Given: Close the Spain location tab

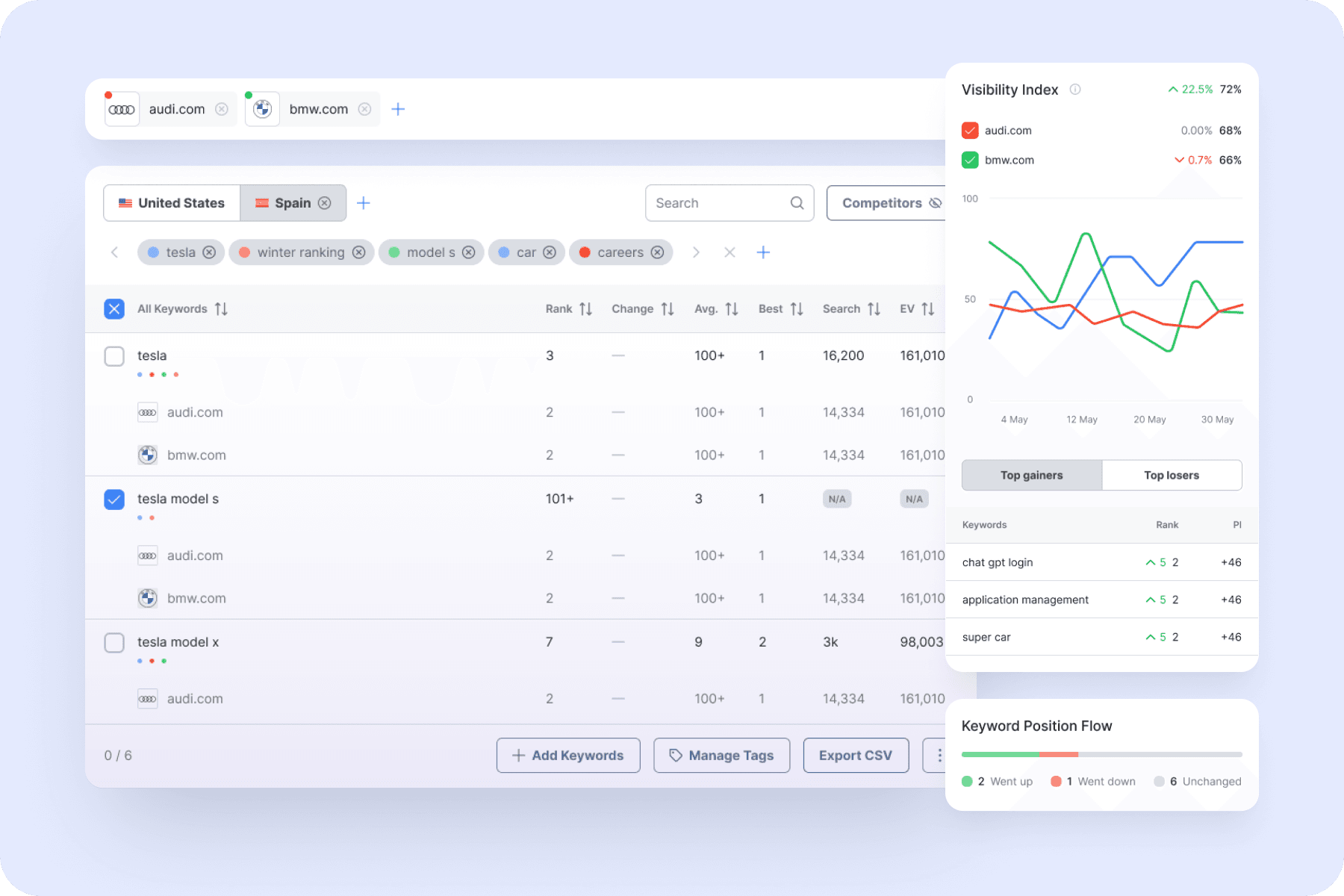Looking at the screenshot, I should tap(325, 203).
